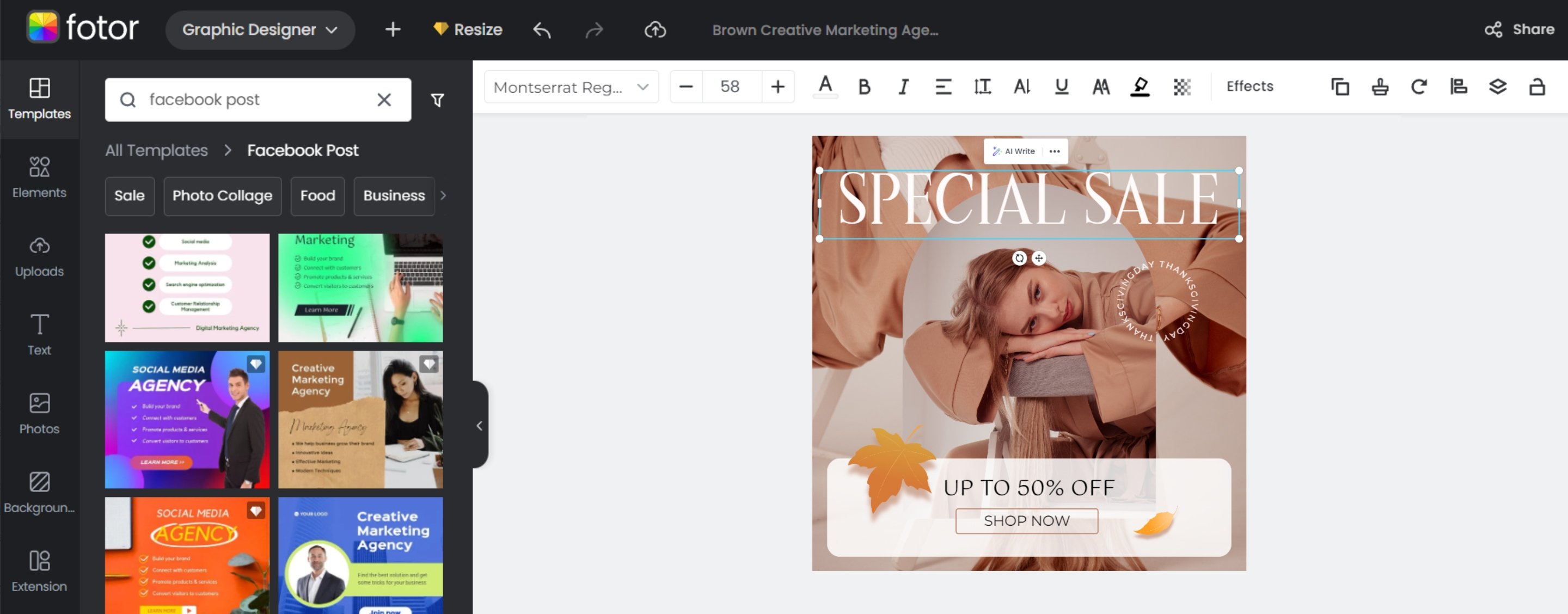Select the Social Media Agency purple template

[x=187, y=420]
